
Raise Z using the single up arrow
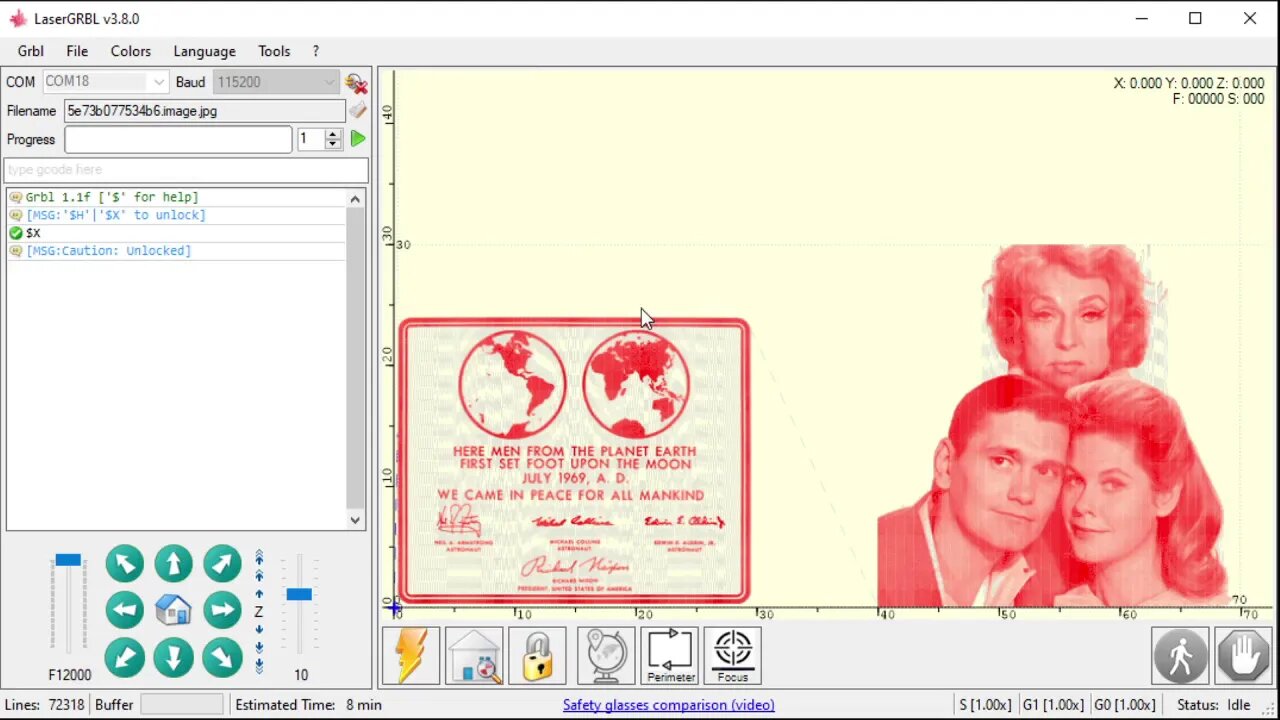coord(259,594)
